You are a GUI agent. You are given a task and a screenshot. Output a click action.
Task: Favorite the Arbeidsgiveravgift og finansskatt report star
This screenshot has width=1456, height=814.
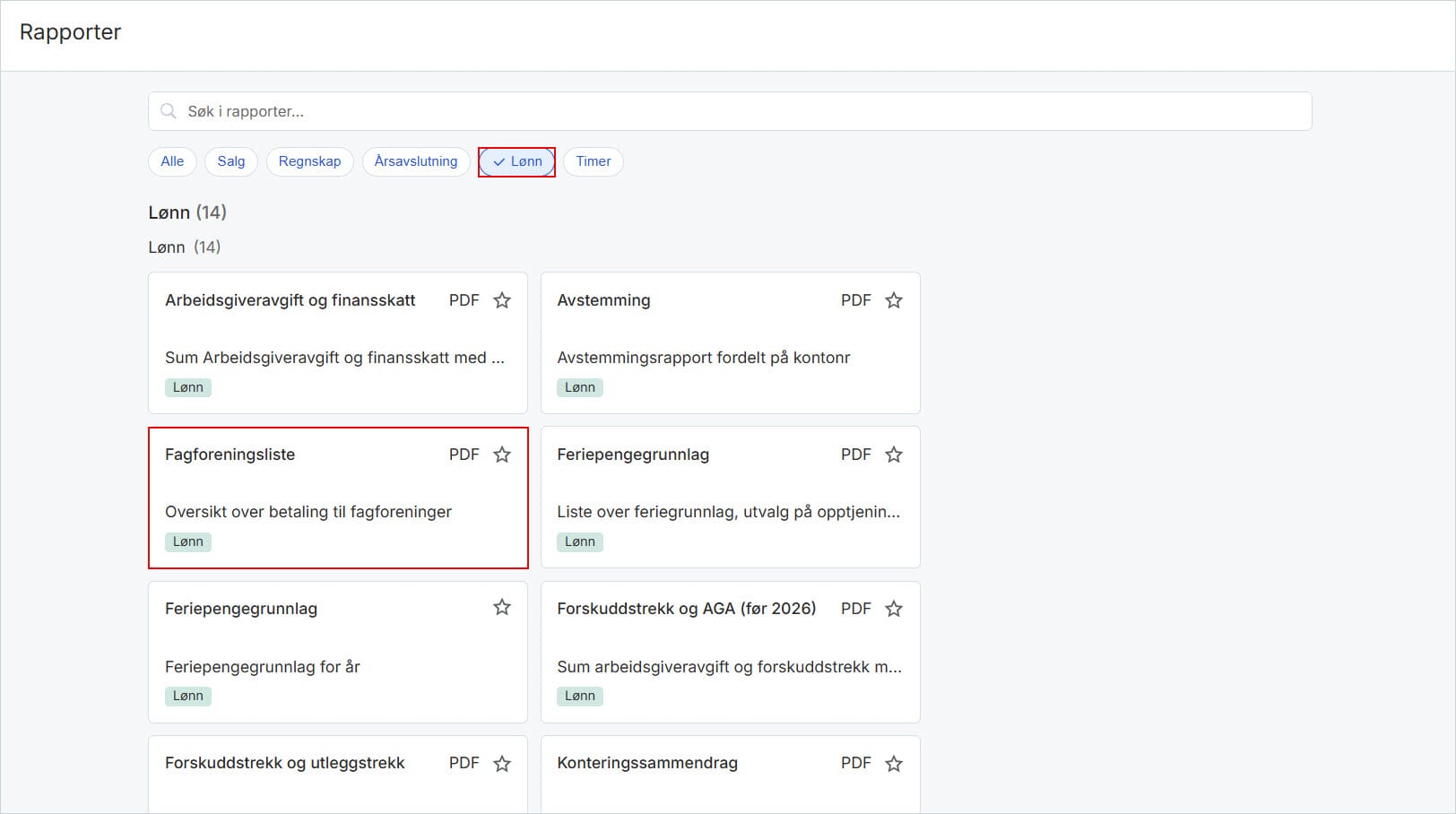[502, 300]
